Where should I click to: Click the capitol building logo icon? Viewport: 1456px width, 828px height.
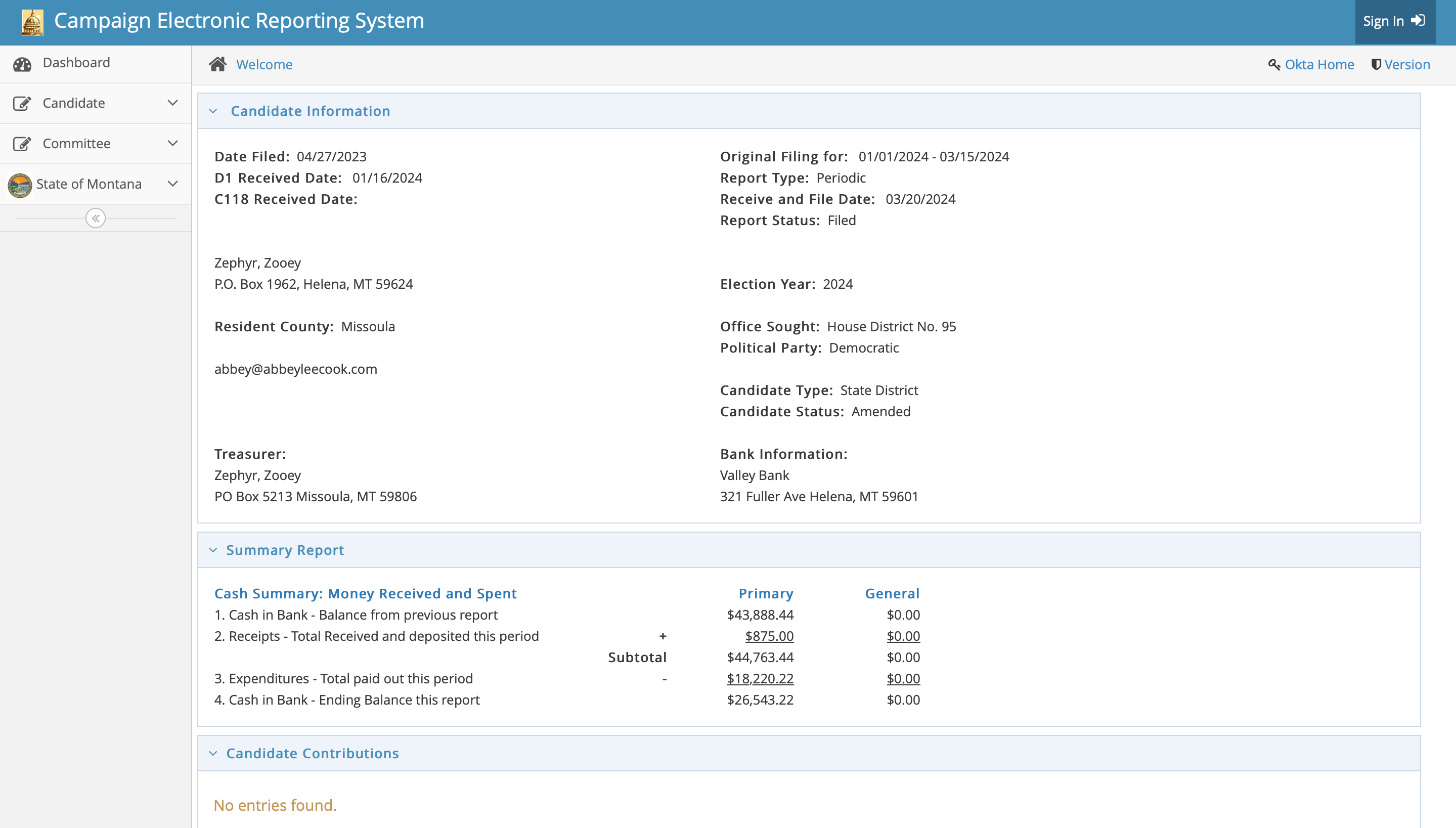32,23
